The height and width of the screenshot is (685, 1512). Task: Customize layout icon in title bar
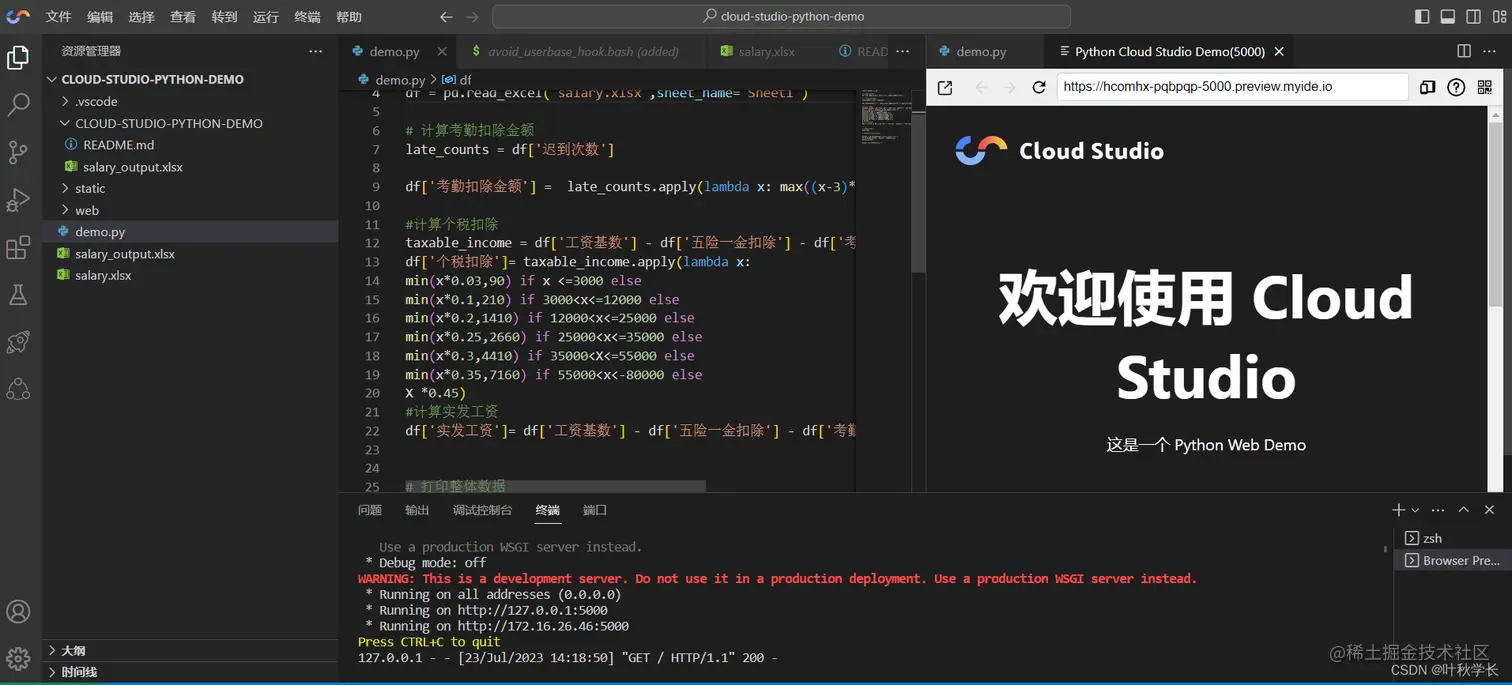pos(1499,17)
